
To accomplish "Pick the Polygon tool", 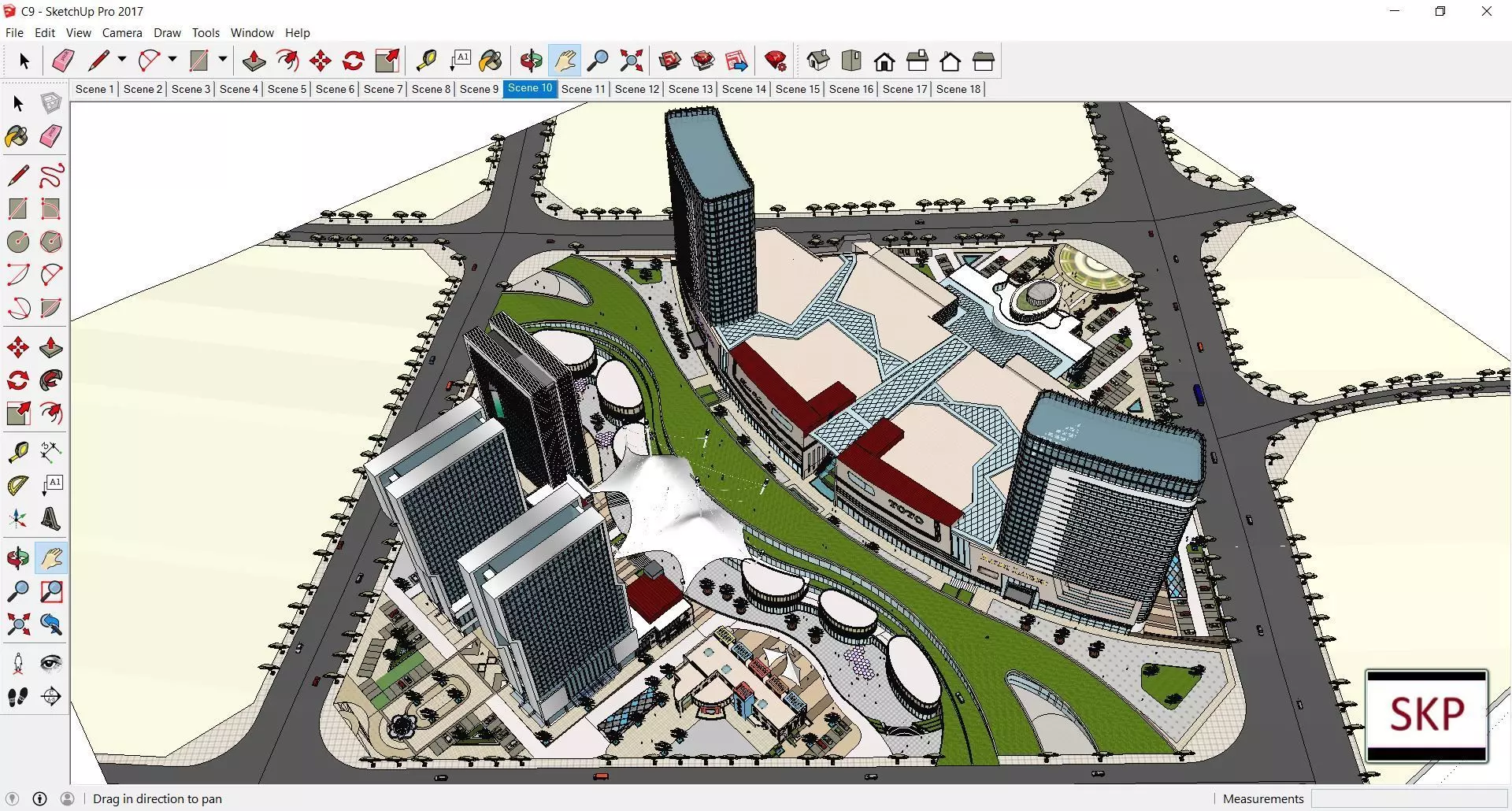I will tap(51, 242).
